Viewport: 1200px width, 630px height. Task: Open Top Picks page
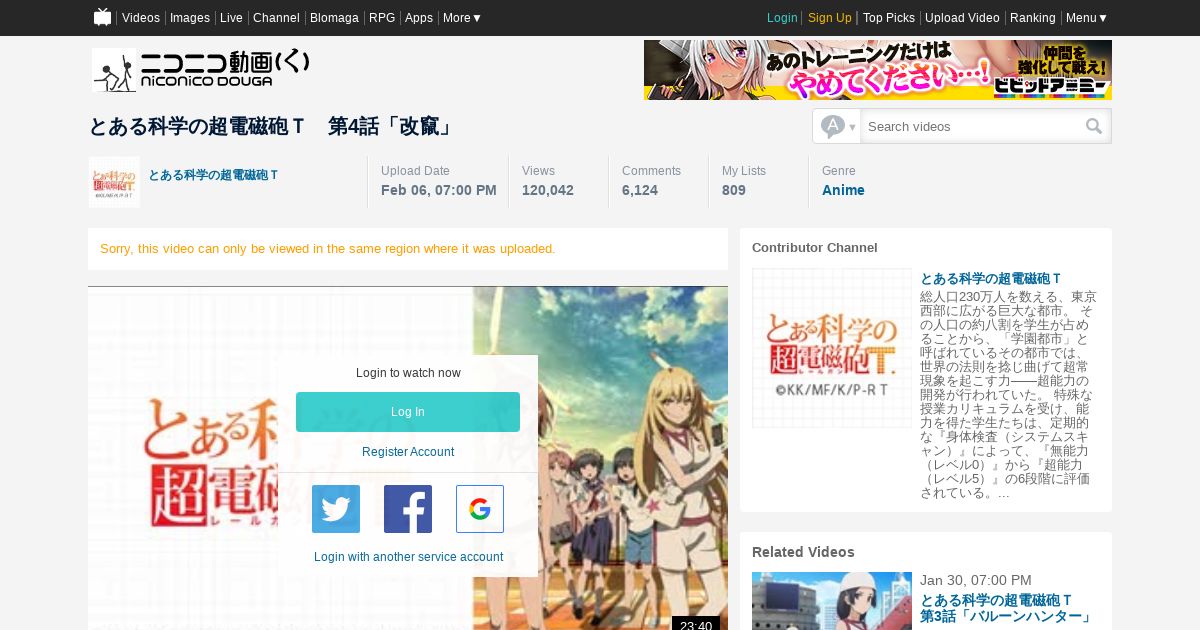[889, 18]
